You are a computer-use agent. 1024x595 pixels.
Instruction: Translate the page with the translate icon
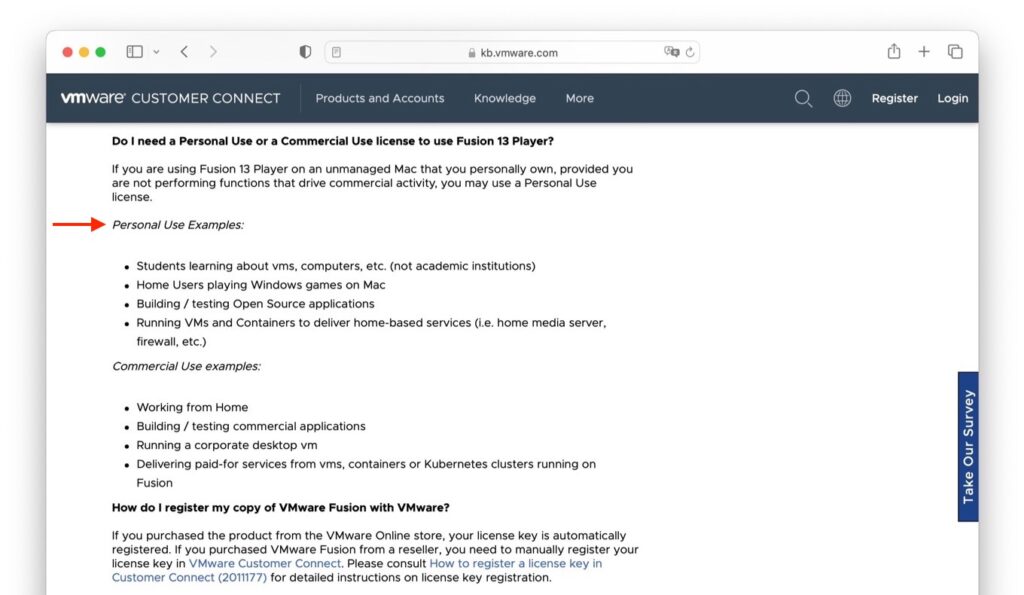point(671,52)
